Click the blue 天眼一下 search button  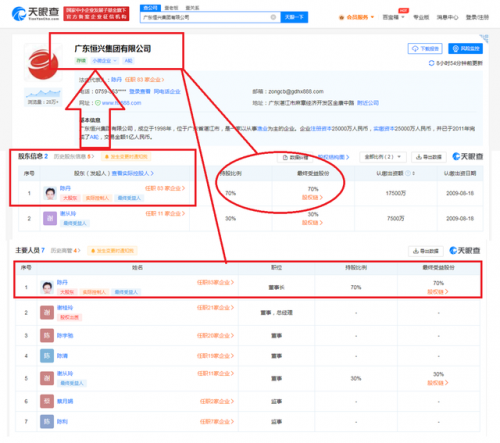coord(294,17)
